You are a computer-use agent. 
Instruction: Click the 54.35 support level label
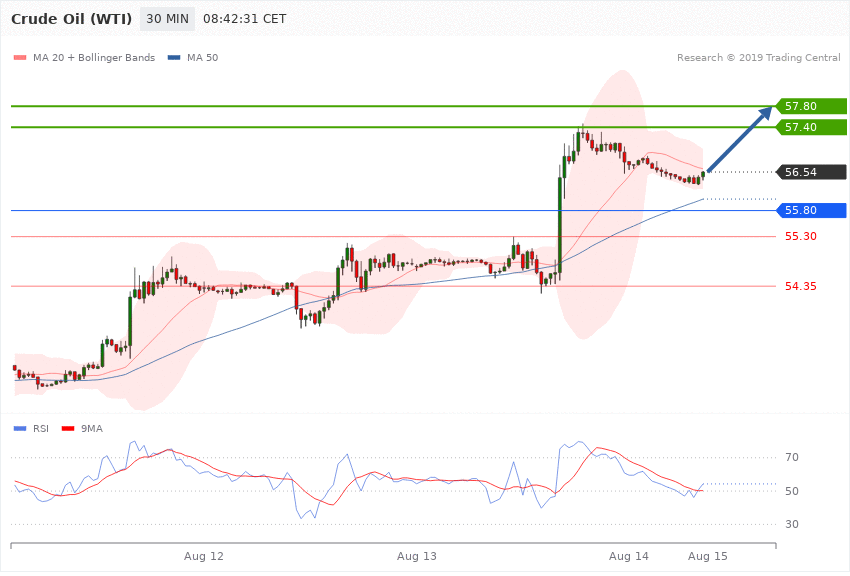801,286
